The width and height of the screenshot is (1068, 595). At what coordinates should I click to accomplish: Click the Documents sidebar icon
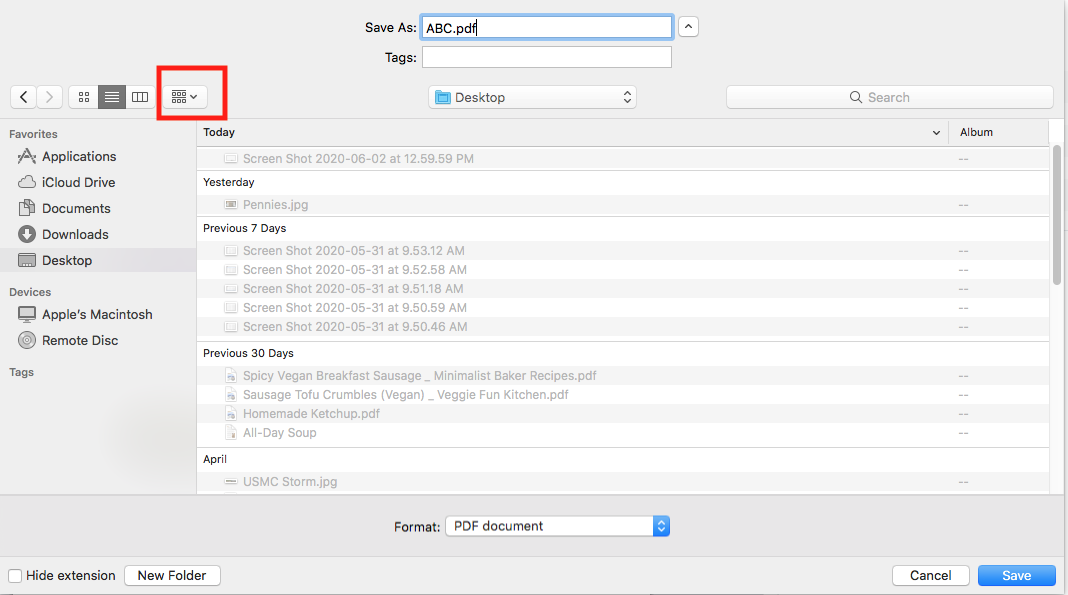pyautogui.click(x=27, y=208)
